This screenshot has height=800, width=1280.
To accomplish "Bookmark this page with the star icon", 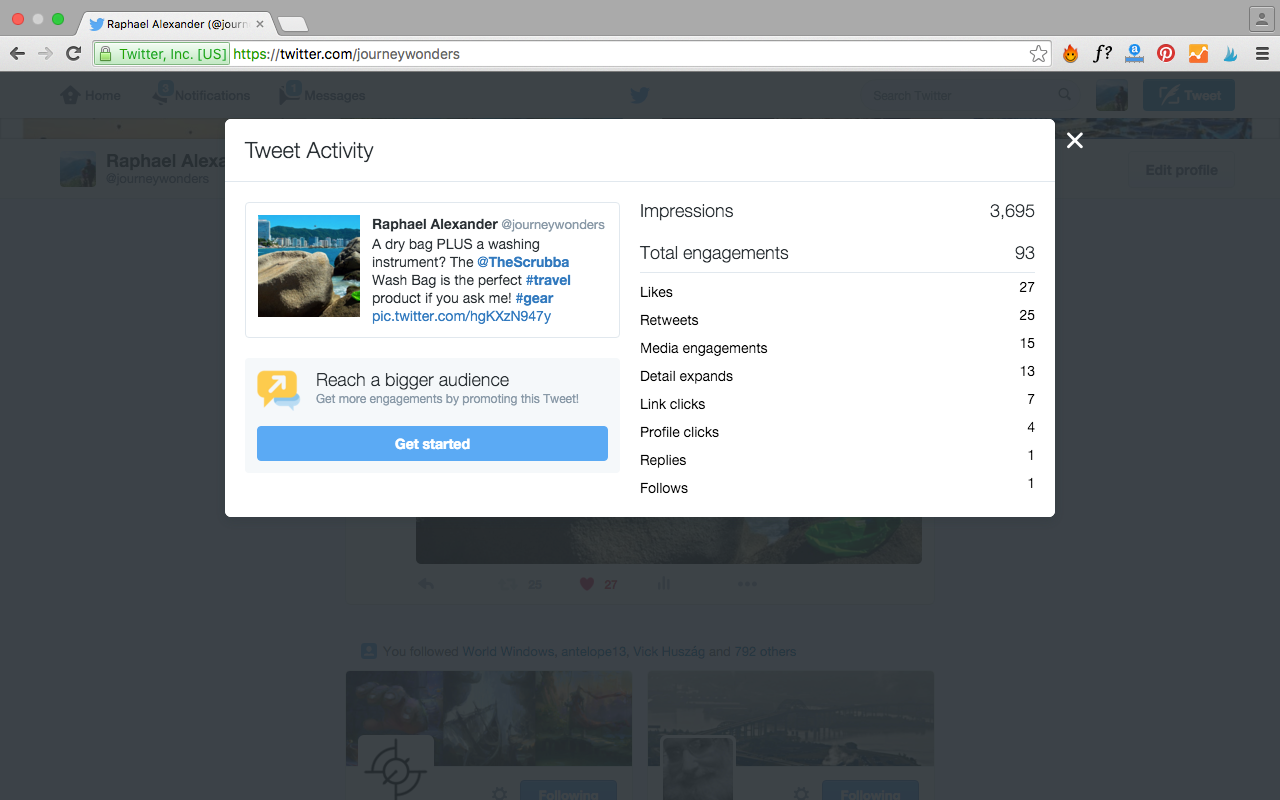I will (1038, 54).
